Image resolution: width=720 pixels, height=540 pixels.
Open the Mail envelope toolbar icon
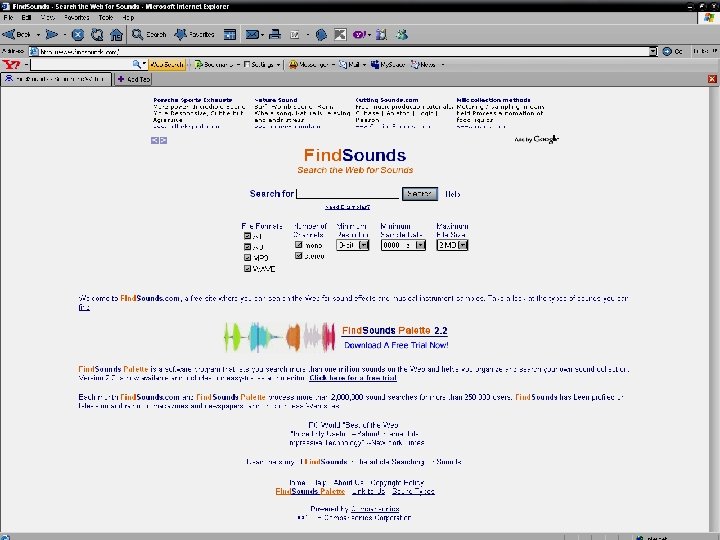pyautogui.click(x=252, y=34)
